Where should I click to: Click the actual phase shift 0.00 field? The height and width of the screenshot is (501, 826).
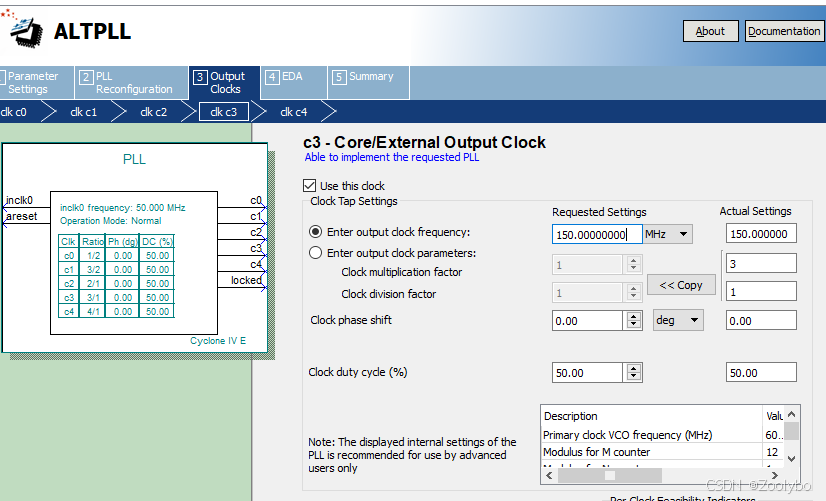761,320
